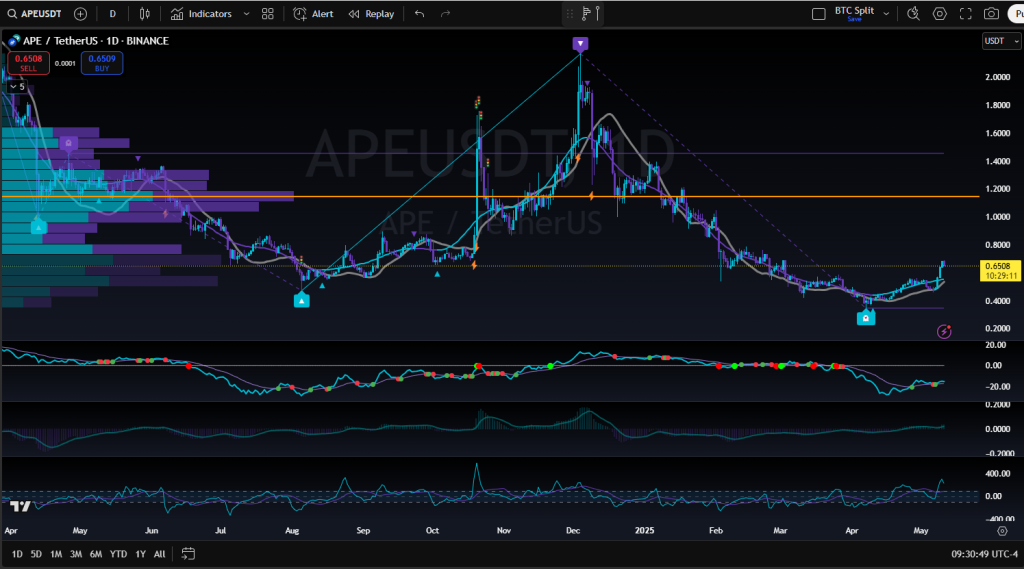Take a chart snapshot

pos(991,14)
